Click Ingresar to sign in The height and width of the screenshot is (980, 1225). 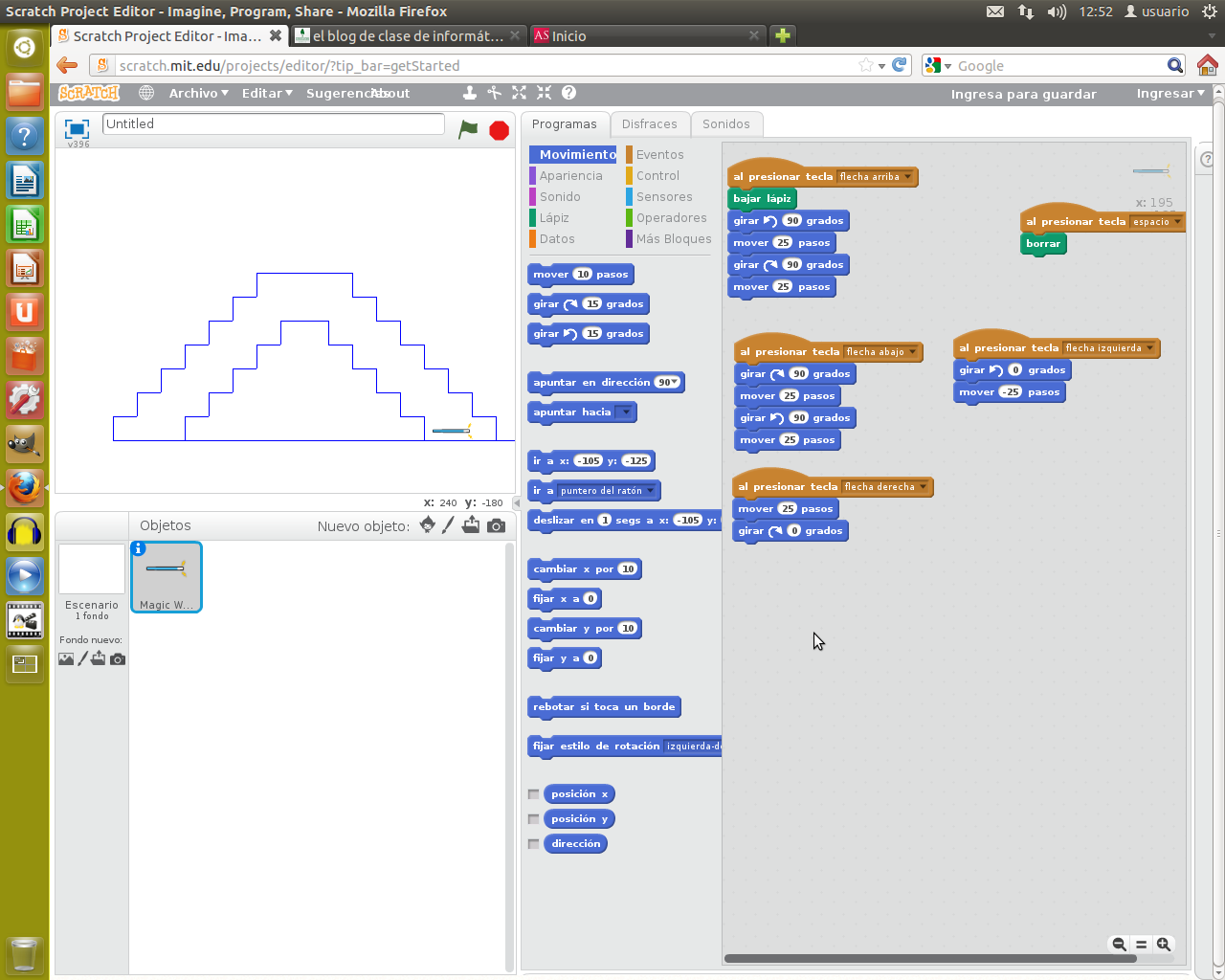click(x=1166, y=93)
